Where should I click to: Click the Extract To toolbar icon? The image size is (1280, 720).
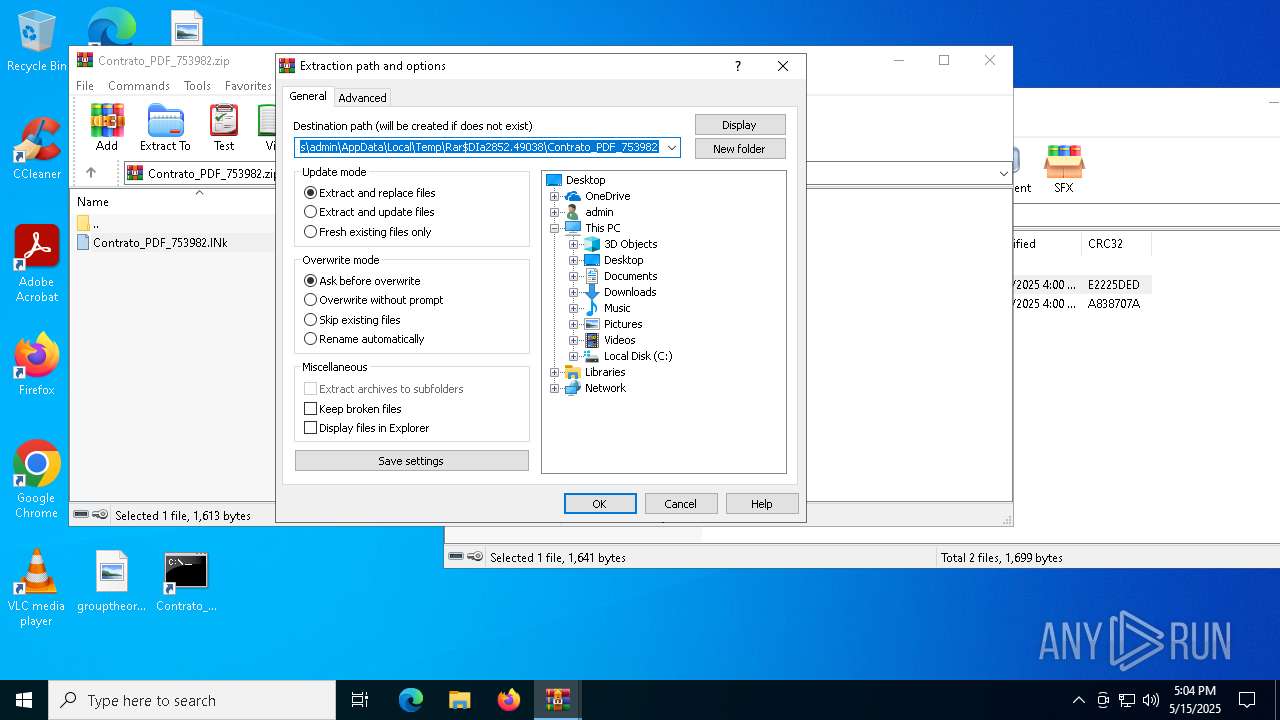165,128
